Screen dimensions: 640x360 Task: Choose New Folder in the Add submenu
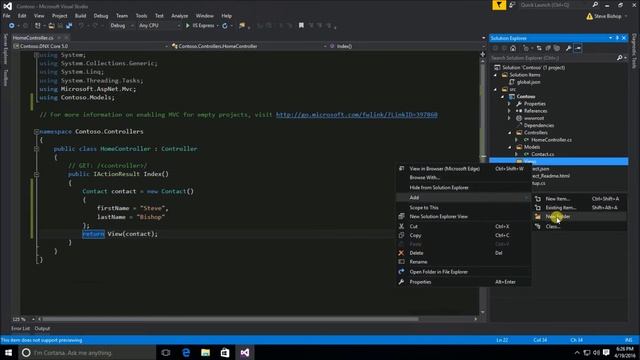click(x=579, y=217)
